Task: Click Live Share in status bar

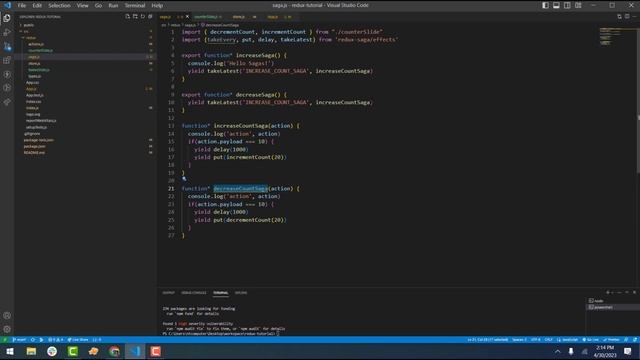Action: click(x=78, y=340)
